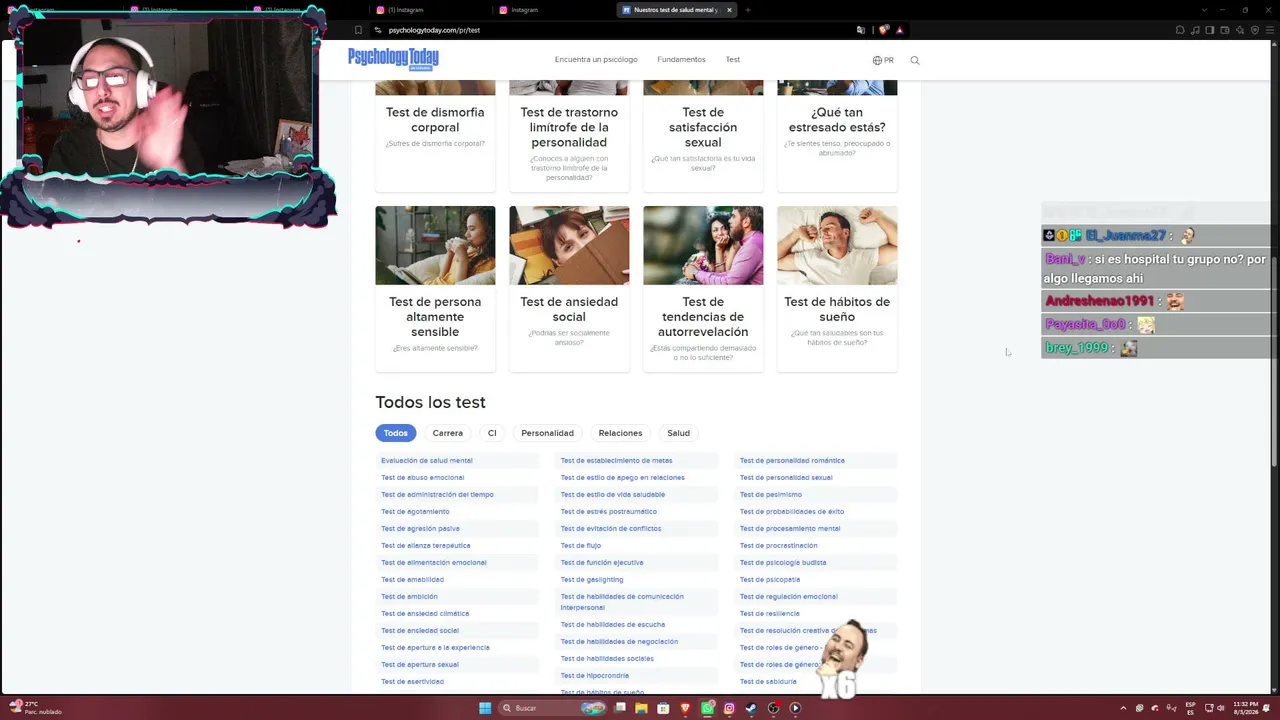Open the 'Test de ansiedad social' card image
Image resolution: width=1280 pixels, height=720 pixels.
pos(569,245)
